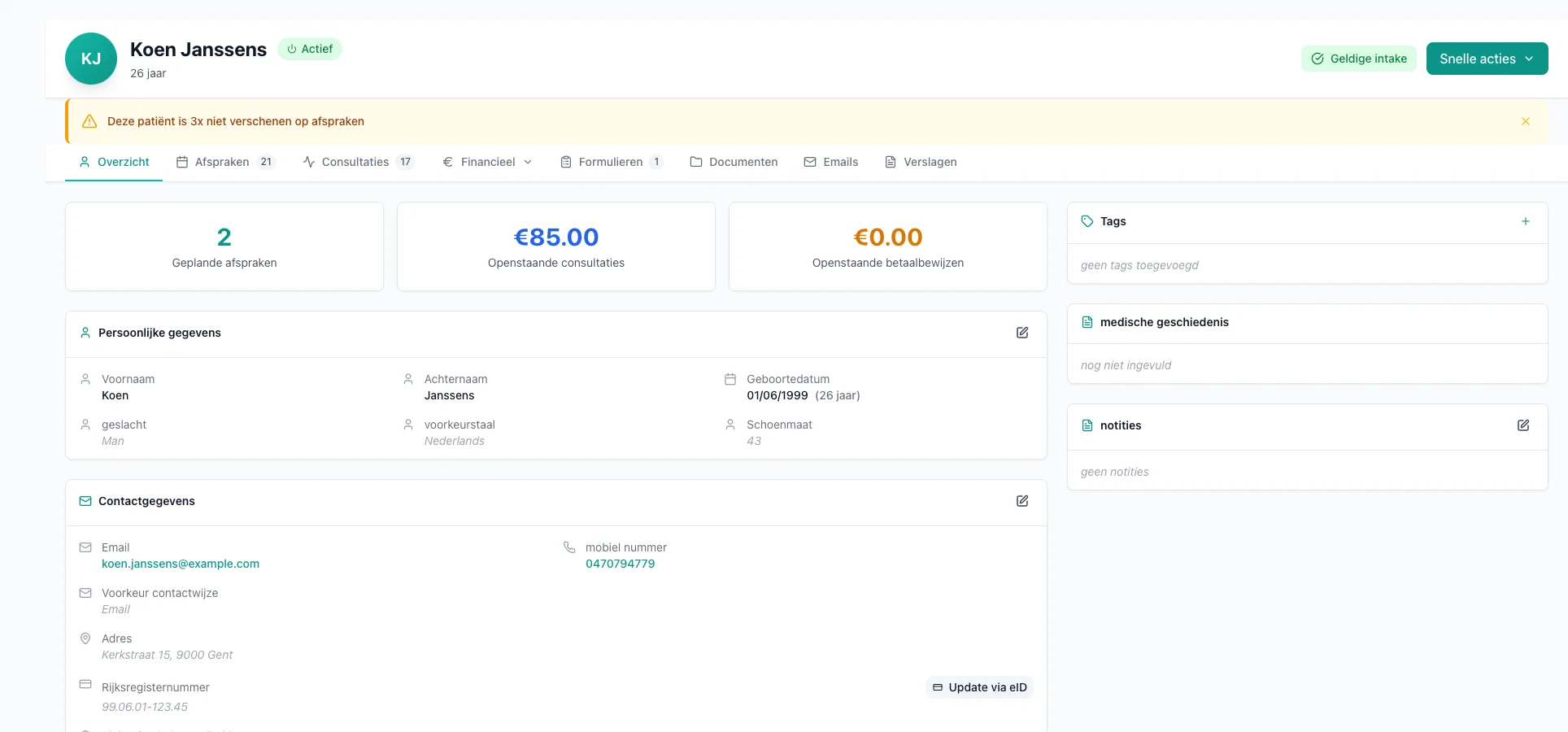Switch to the Overzicht tab
This screenshot has width=1568, height=732.
pyautogui.click(x=114, y=162)
